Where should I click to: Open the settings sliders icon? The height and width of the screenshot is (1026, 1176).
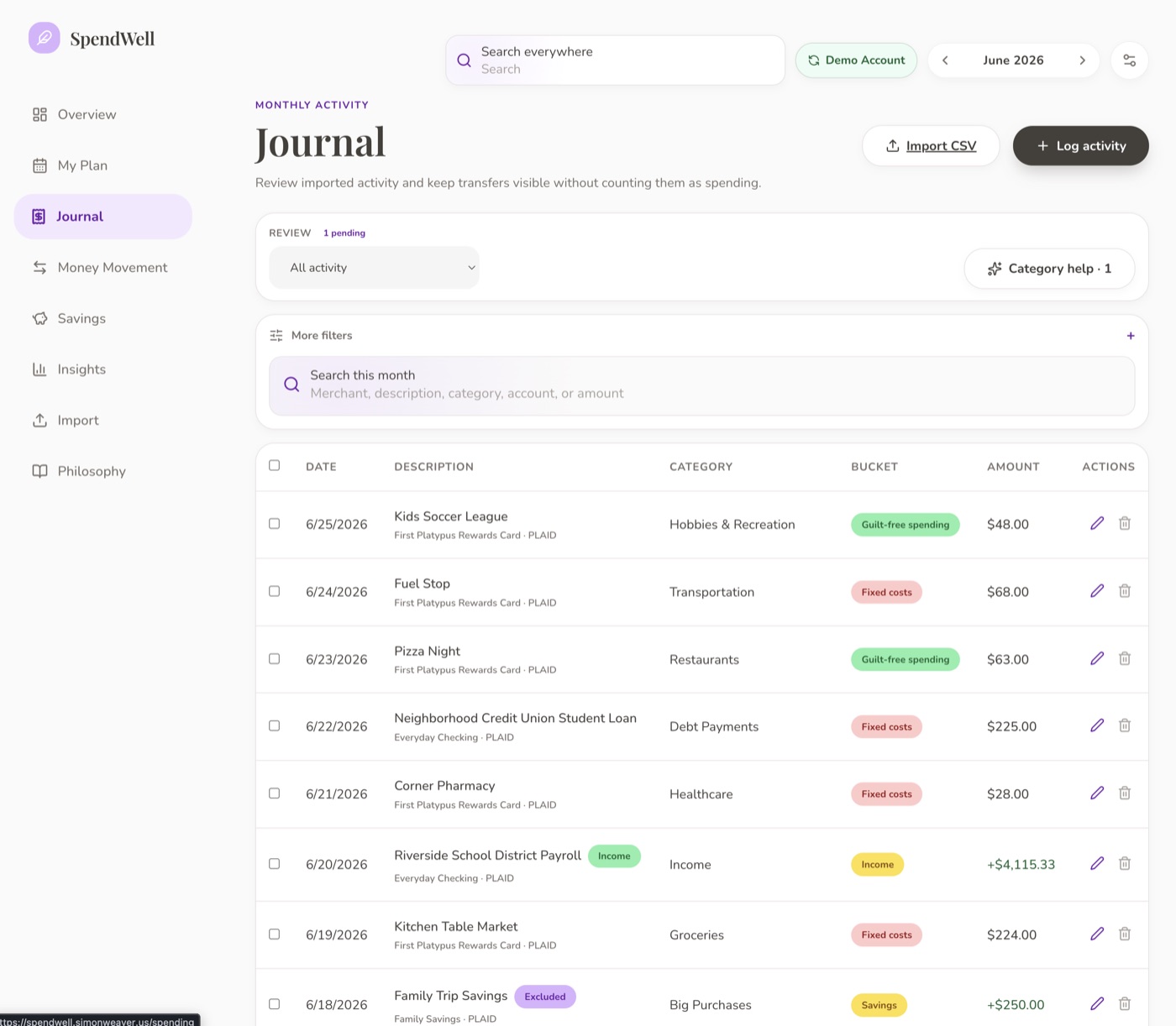pos(1129,60)
